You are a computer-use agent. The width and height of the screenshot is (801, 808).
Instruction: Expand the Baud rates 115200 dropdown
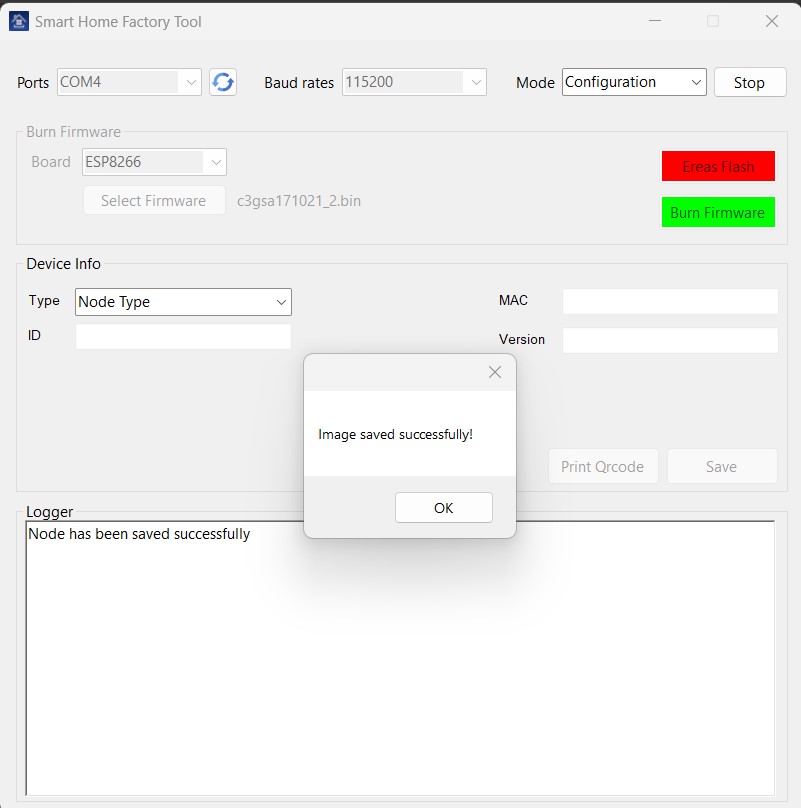[414, 82]
